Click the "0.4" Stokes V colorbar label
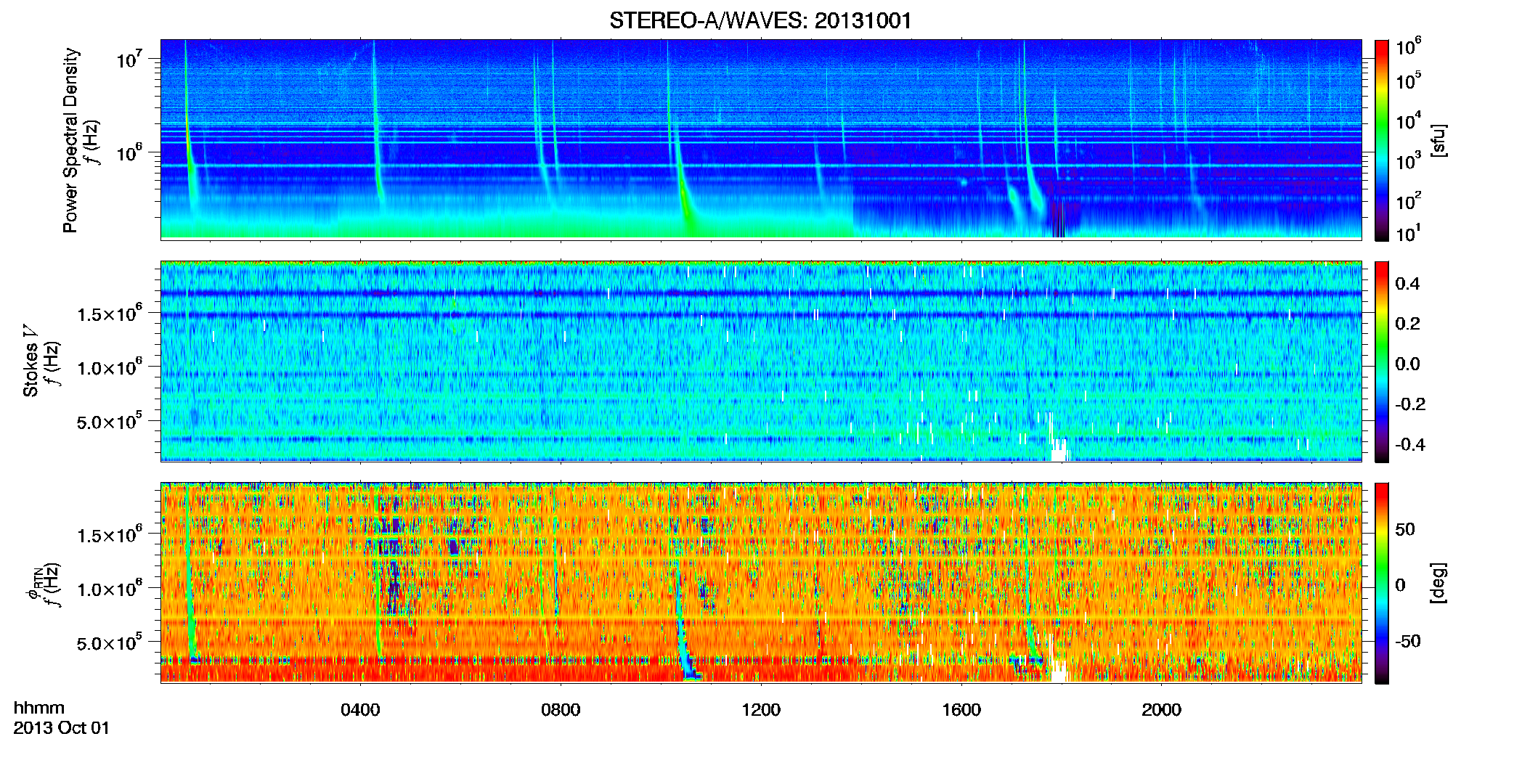The height and width of the screenshot is (784, 1522). 1407,283
